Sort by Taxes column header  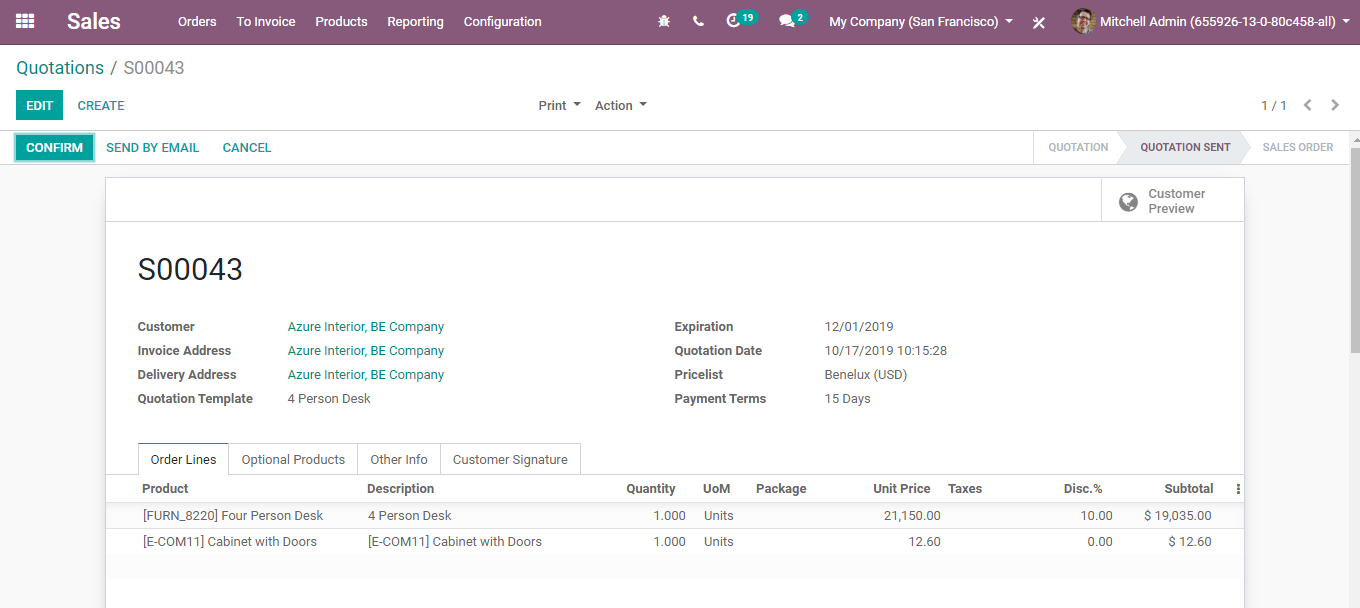coord(965,489)
